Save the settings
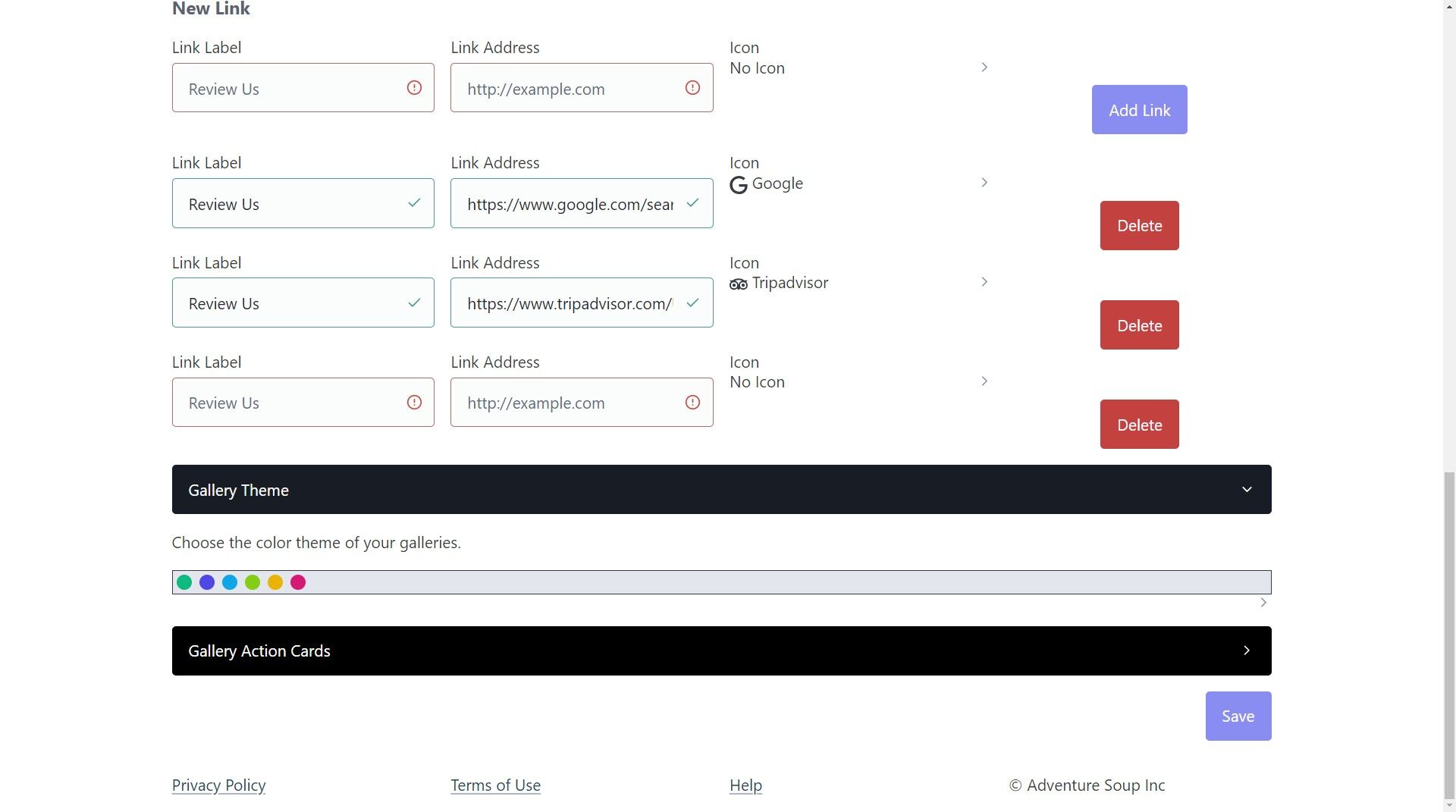 (1238, 716)
